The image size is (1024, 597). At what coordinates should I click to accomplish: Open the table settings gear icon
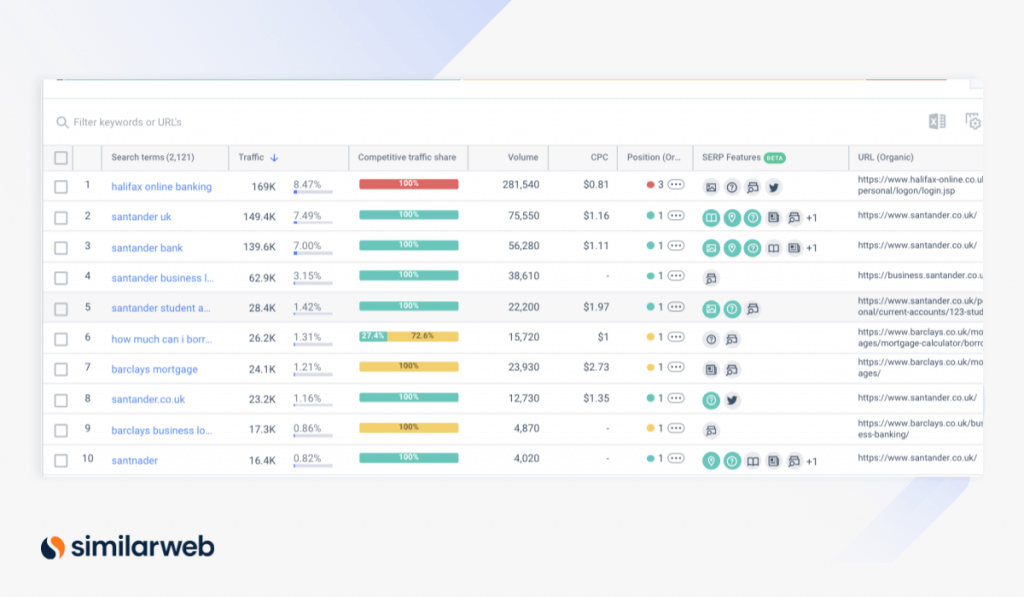[x=973, y=122]
